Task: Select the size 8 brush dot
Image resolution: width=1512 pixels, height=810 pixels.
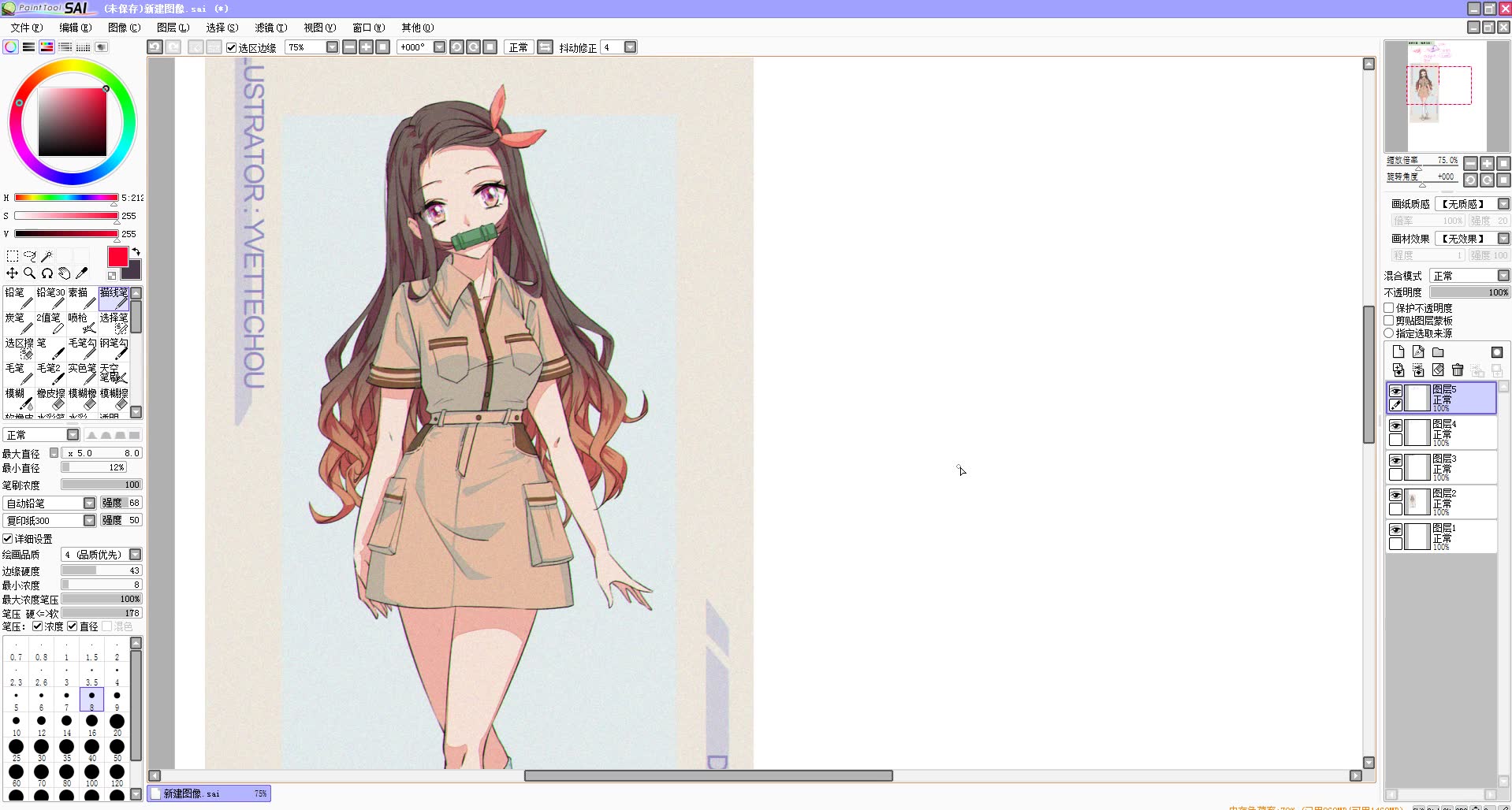Action: pyautogui.click(x=91, y=699)
